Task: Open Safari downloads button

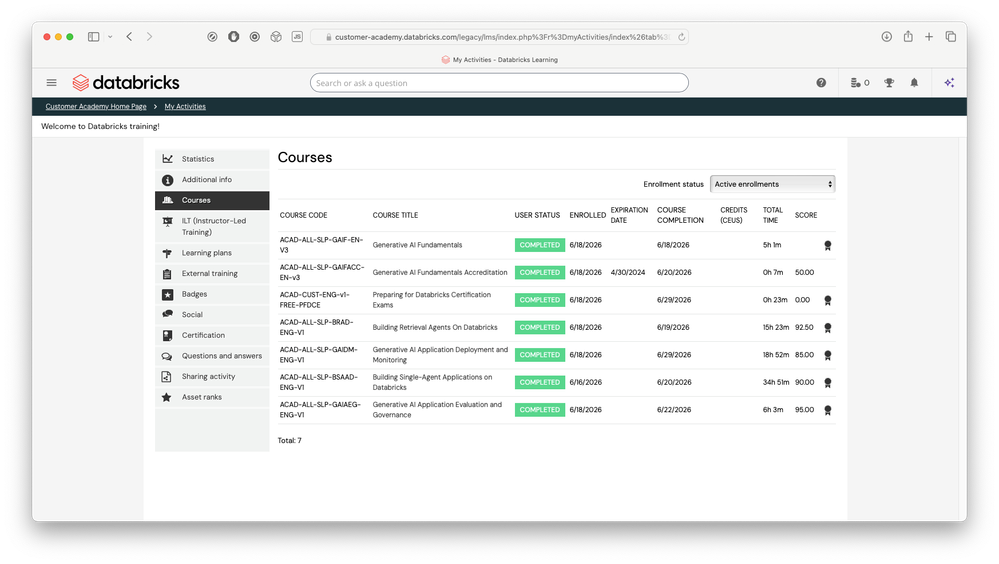Action: coord(886,37)
